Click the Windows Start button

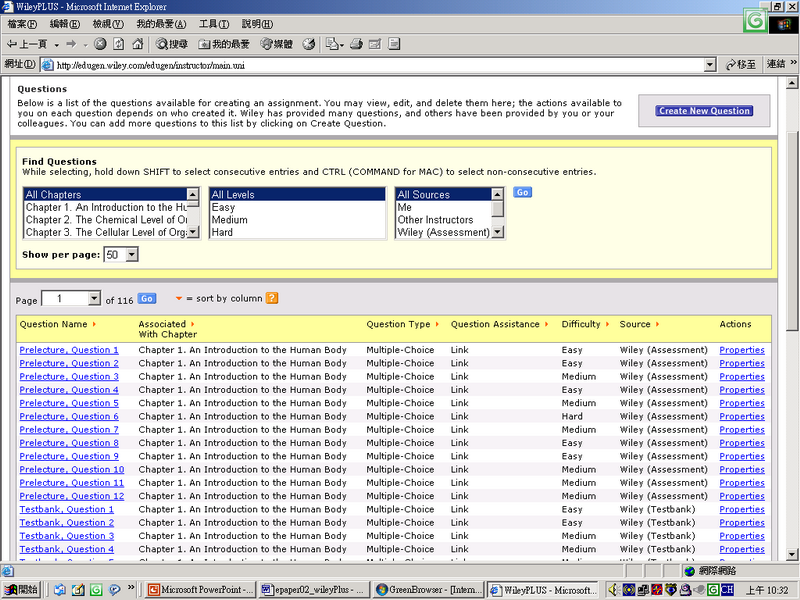point(21,590)
